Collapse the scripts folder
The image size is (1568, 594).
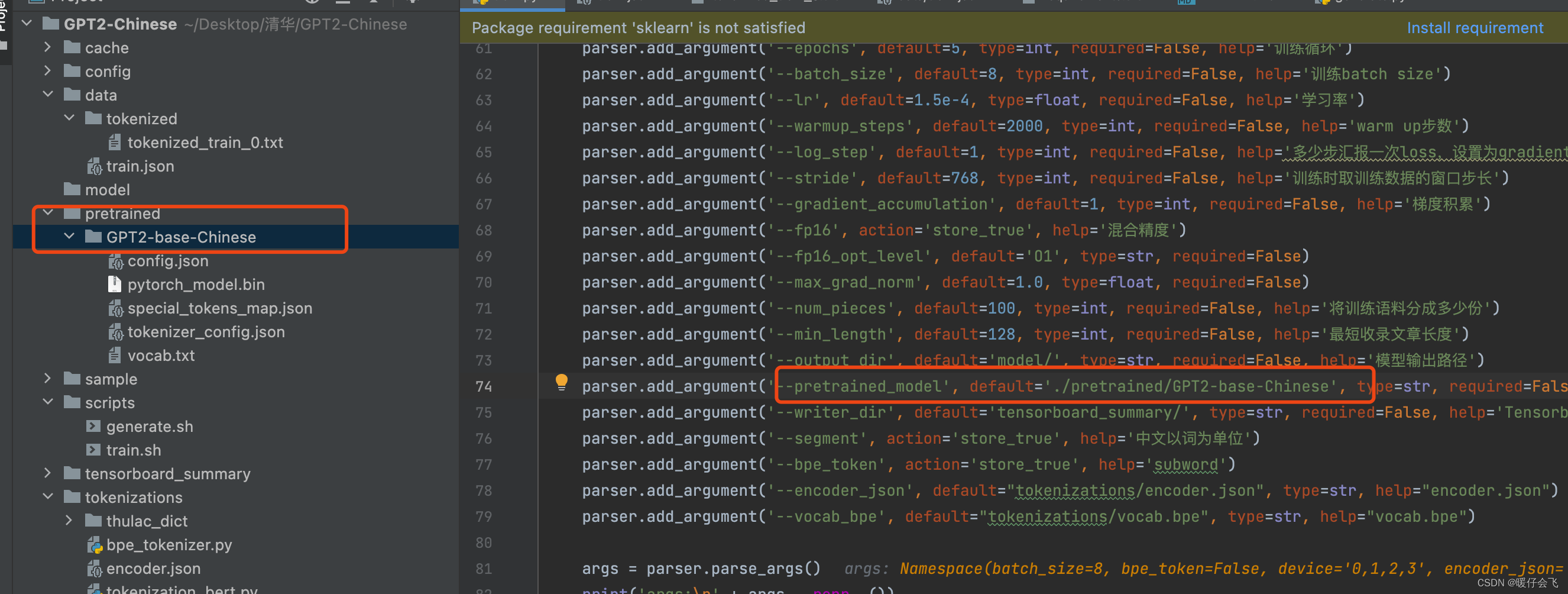pos(48,402)
